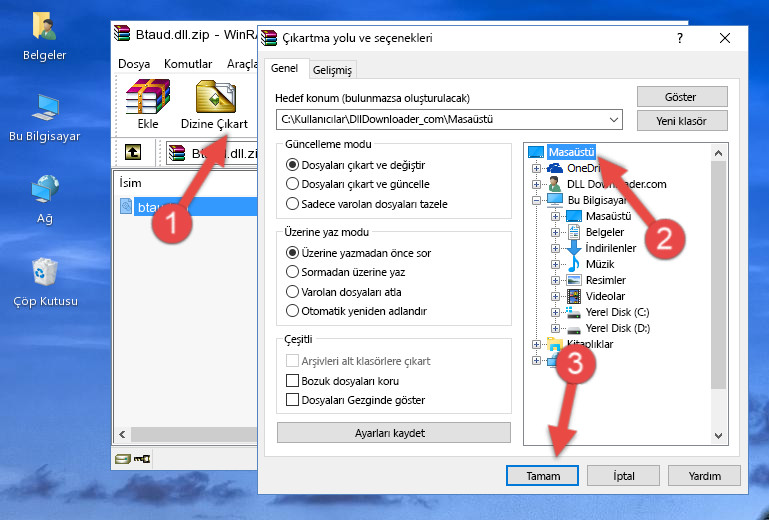Click the Yeni klasör button

tap(682, 121)
